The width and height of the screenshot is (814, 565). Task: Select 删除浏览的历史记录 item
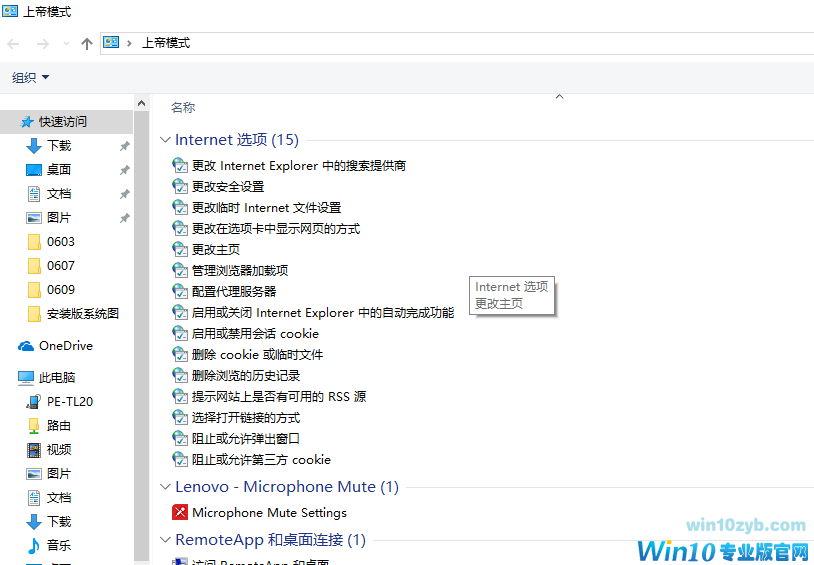[246, 375]
